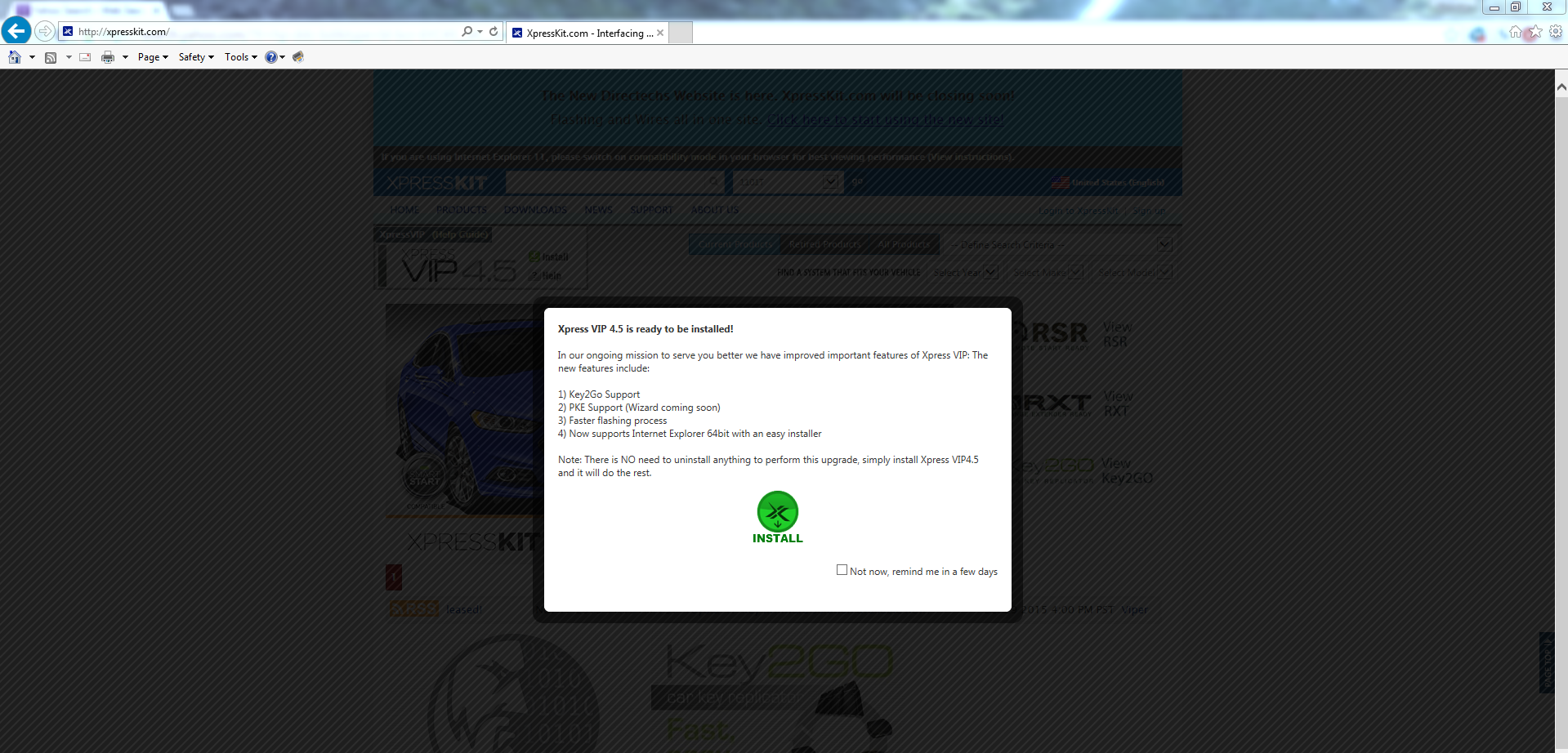1568x753 pixels.
Task: Expand the Tools menu dropdown
Action: (240, 57)
